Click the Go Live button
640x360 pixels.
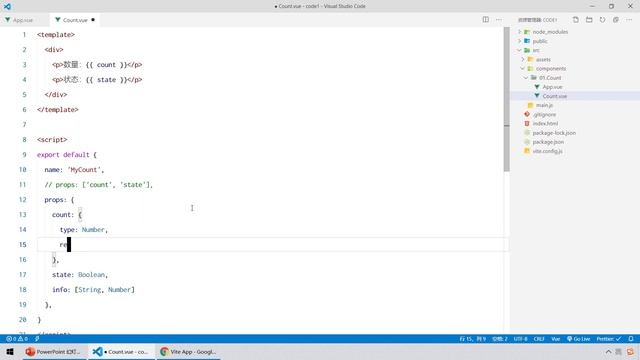click(578, 339)
